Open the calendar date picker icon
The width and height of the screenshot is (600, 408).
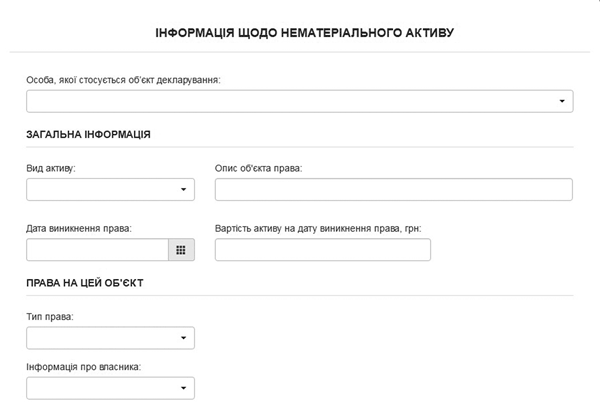click(x=181, y=250)
